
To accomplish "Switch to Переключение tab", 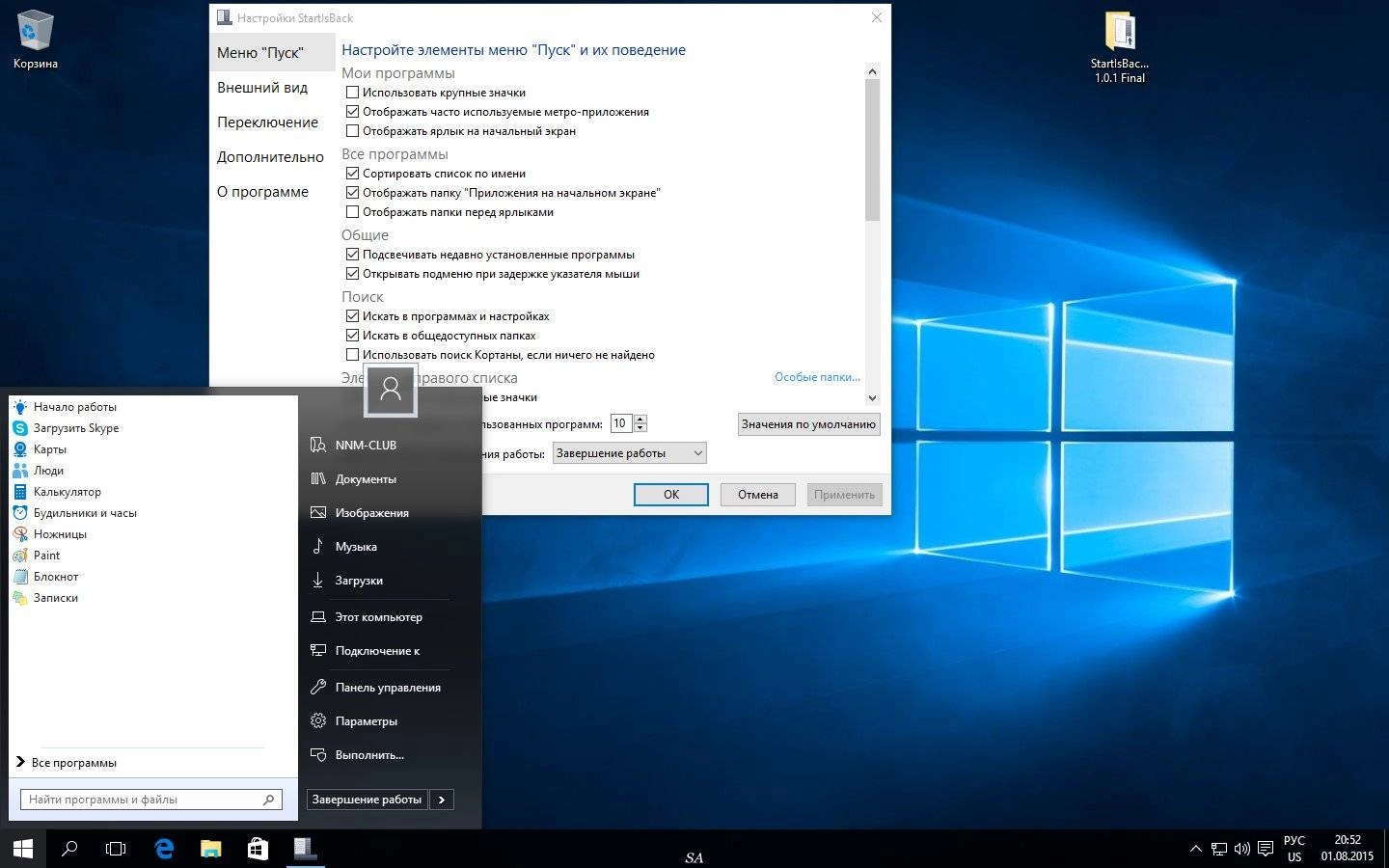I will [x=267, y=122].
